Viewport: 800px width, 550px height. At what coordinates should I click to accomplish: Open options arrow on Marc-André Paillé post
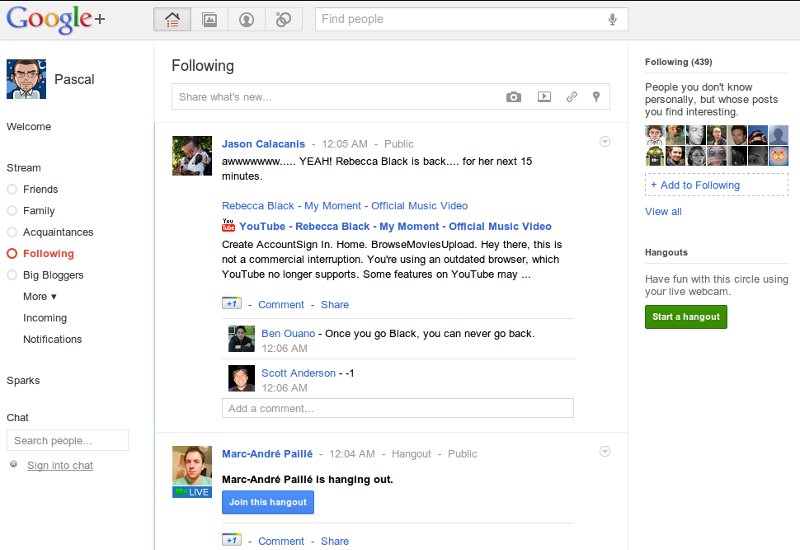pyautogui.click(x=605, y=452)
